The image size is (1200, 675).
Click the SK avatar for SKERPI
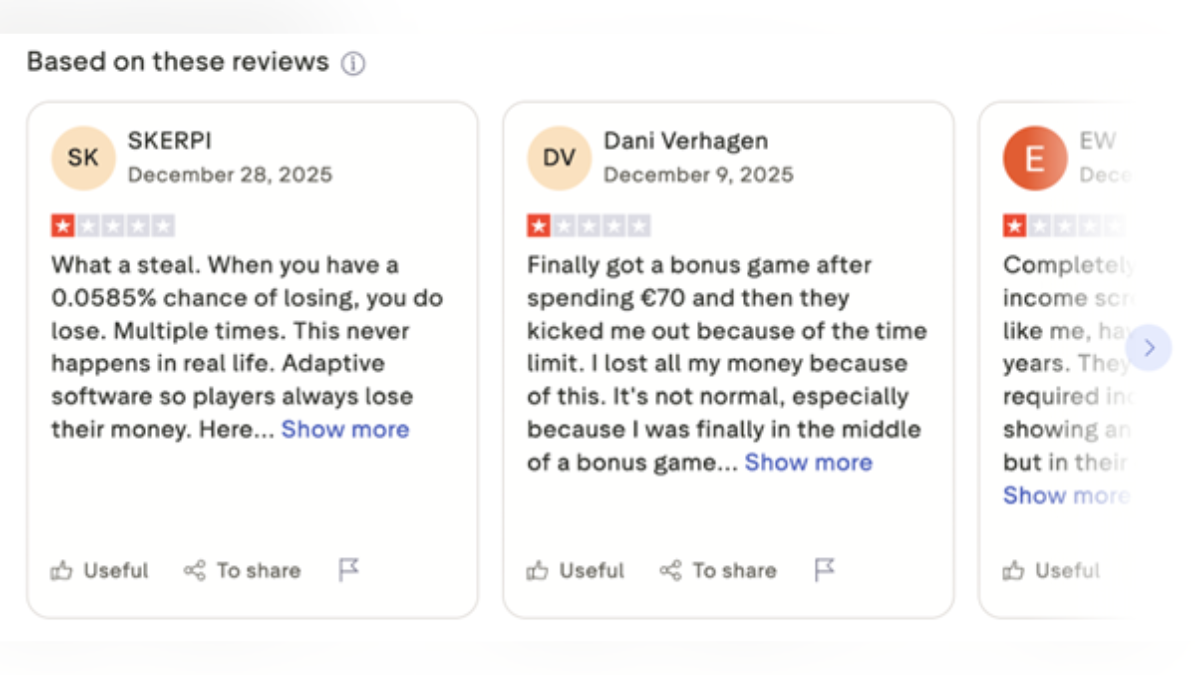click(83, 158)
